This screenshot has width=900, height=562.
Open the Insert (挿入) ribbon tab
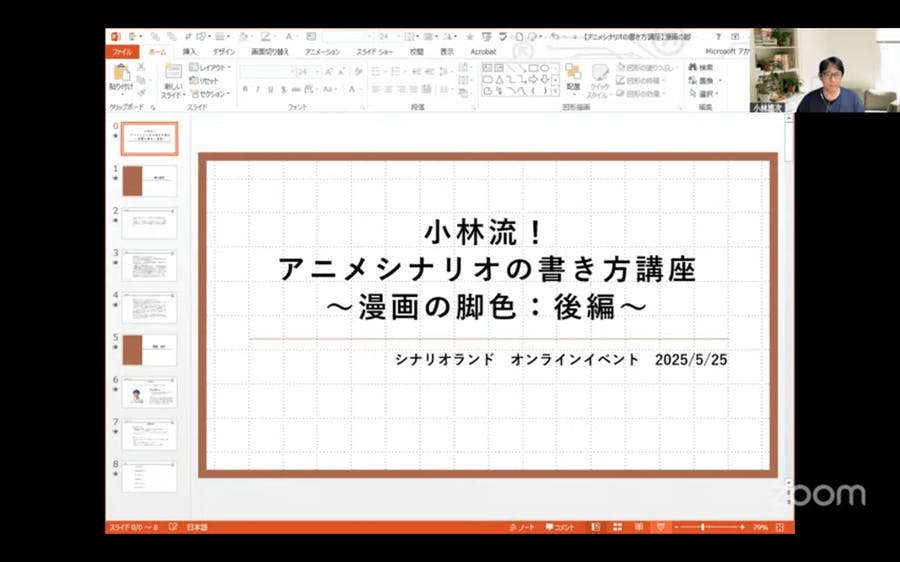pyautogui.click(x=189, y=51)
